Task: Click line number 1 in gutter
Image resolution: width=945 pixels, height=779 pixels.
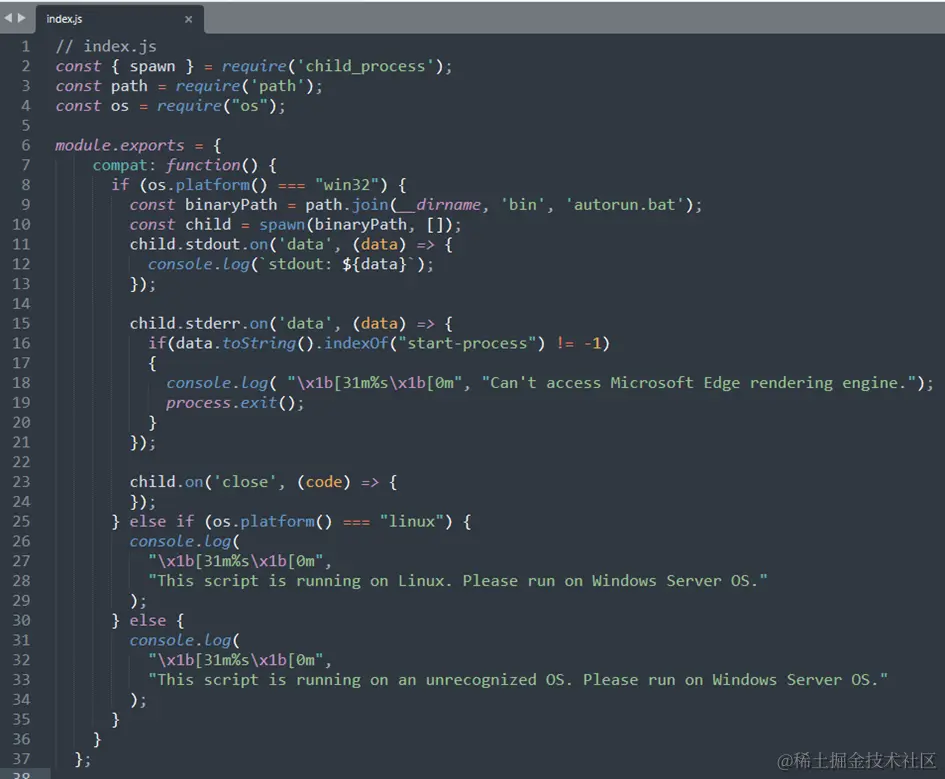Action: (x=25, y=46)
